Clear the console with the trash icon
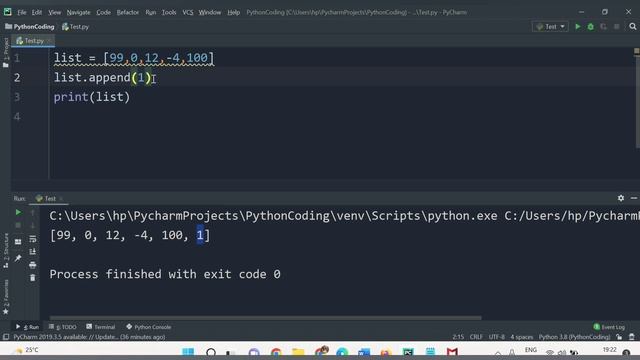Screen dimensions: 640x360 33,278
